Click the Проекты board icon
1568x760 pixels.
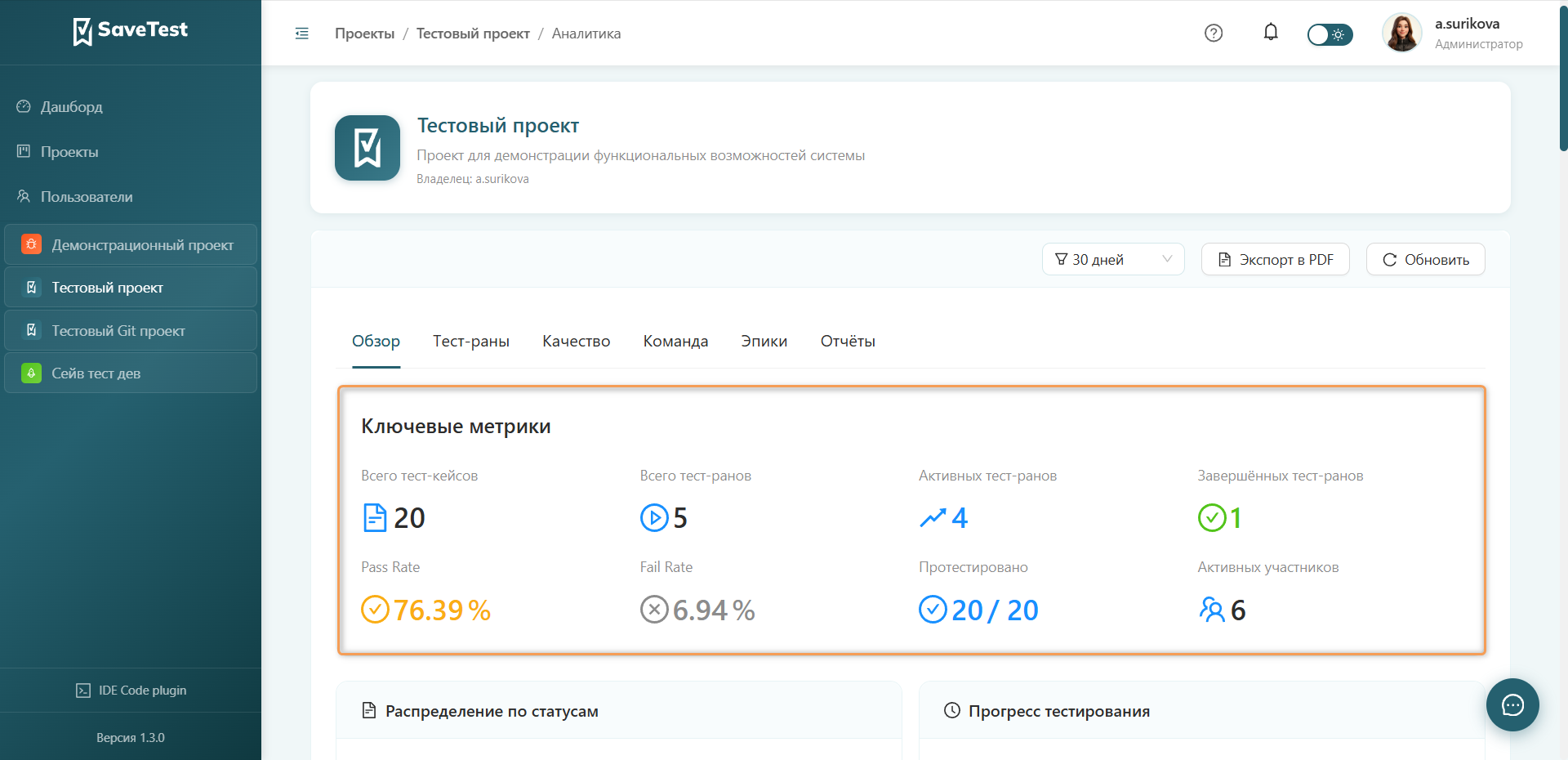pos(24,151)
